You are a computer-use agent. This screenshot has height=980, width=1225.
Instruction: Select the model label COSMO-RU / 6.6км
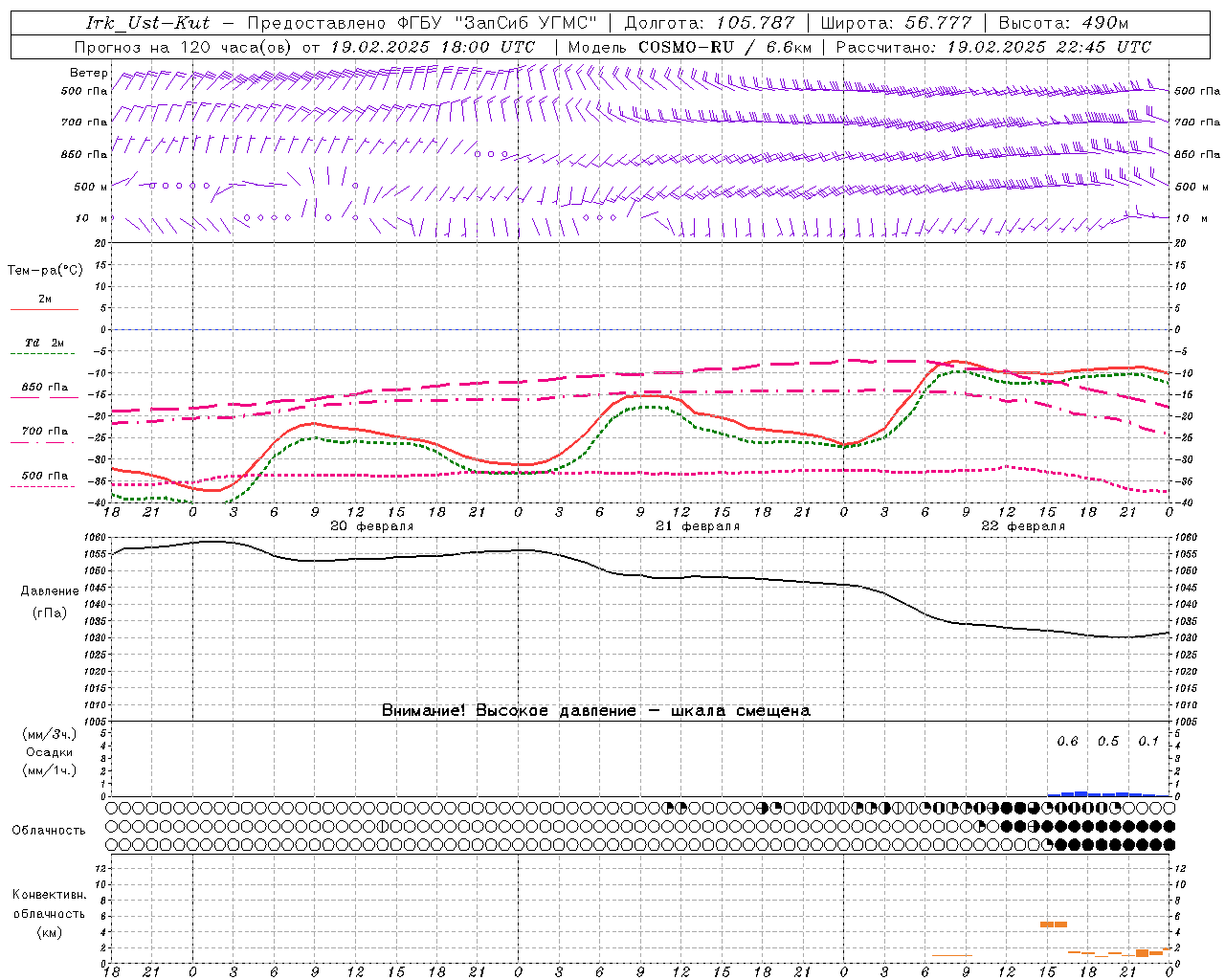[x=725, y=47]
